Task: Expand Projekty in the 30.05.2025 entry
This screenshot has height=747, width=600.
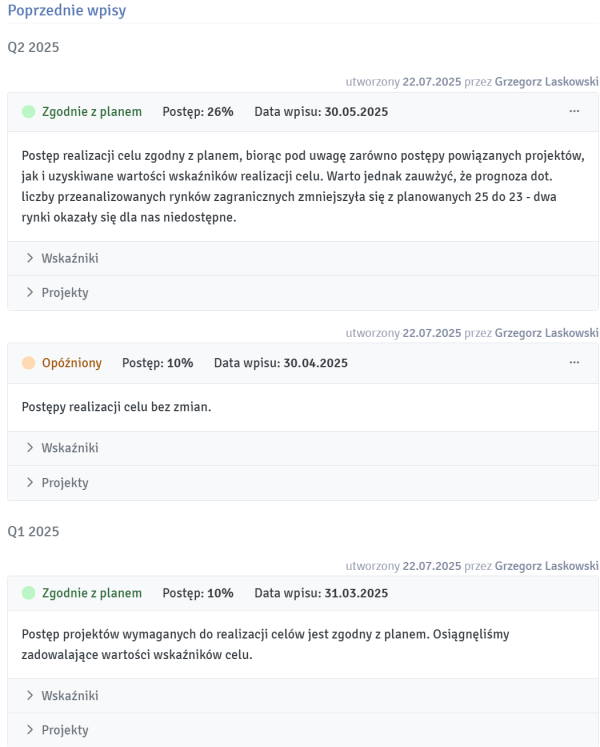Action: pos(58,293)
